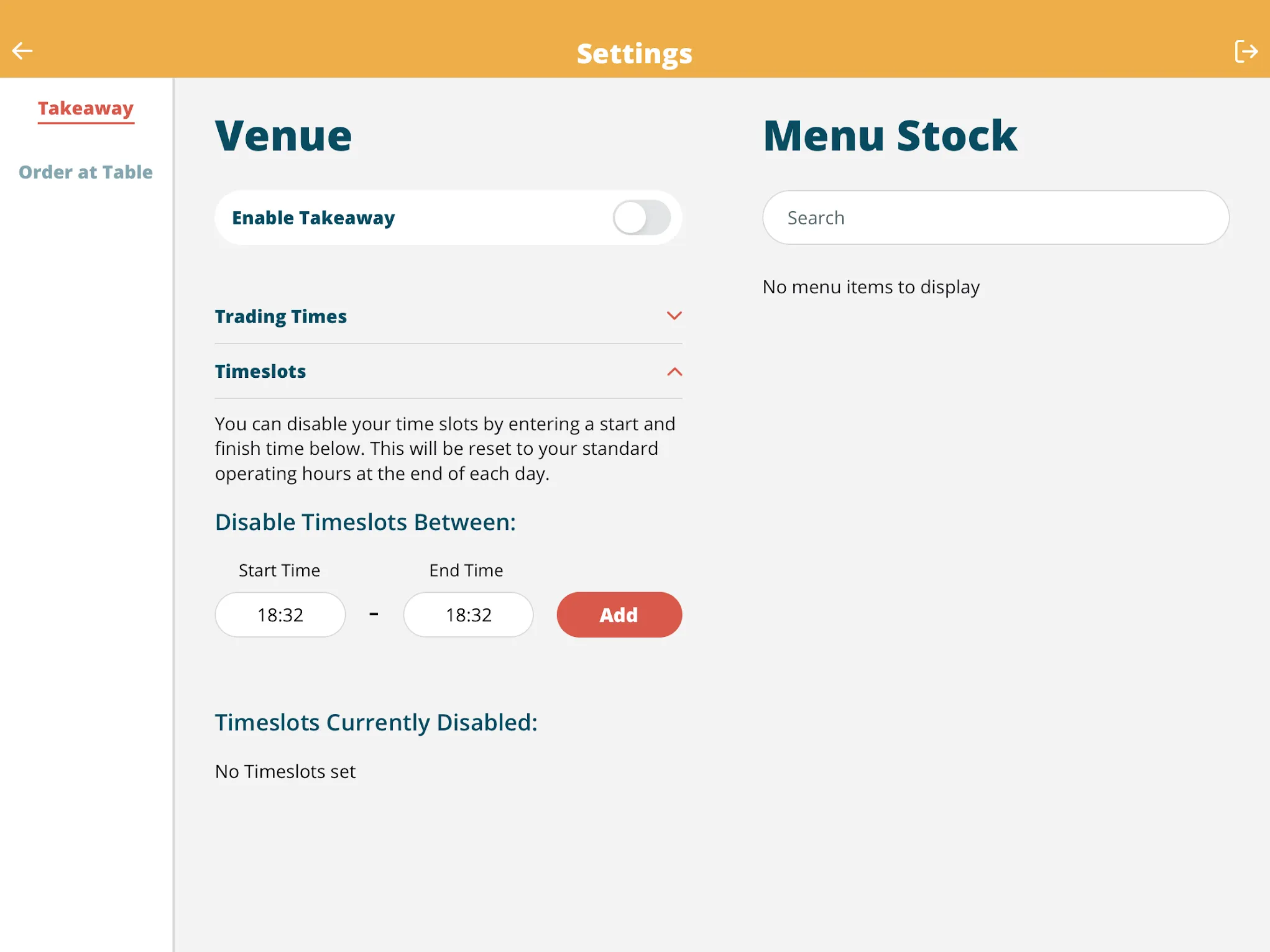This screenshot has height=952, width=1270.
Task: Click the Trading Times expand chevron icon
Action: coord(674,317)
